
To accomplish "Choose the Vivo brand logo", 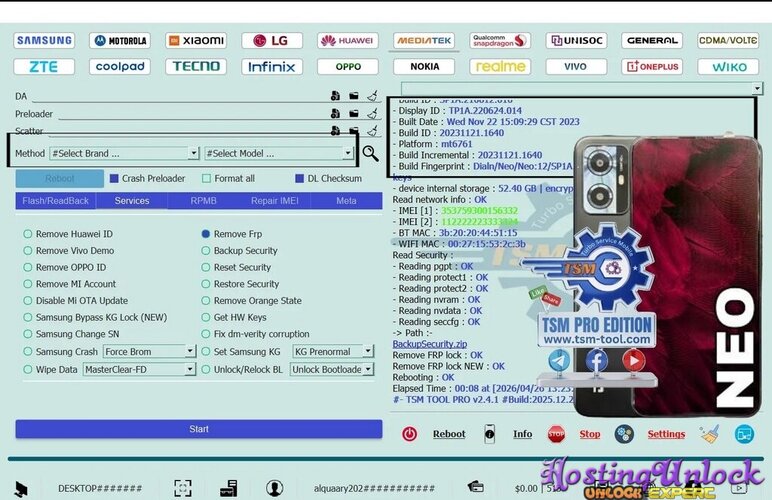I will 576,66.
